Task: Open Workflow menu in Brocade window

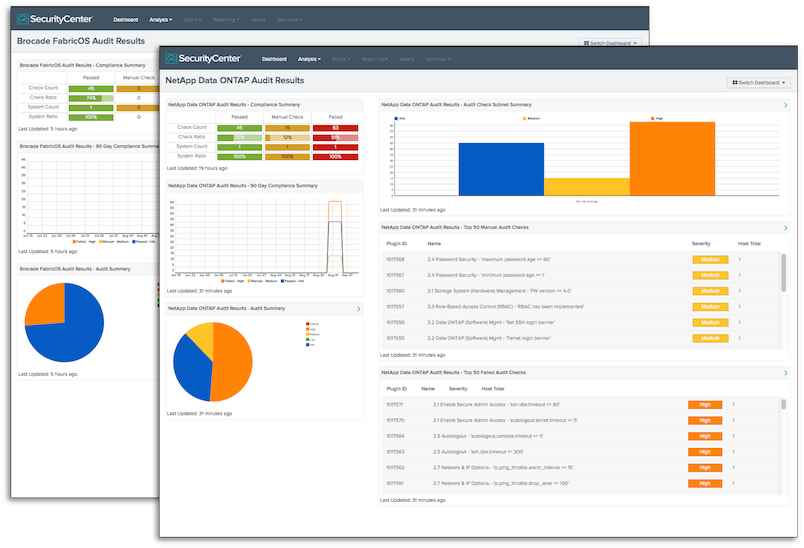Action: pos(289,19)
